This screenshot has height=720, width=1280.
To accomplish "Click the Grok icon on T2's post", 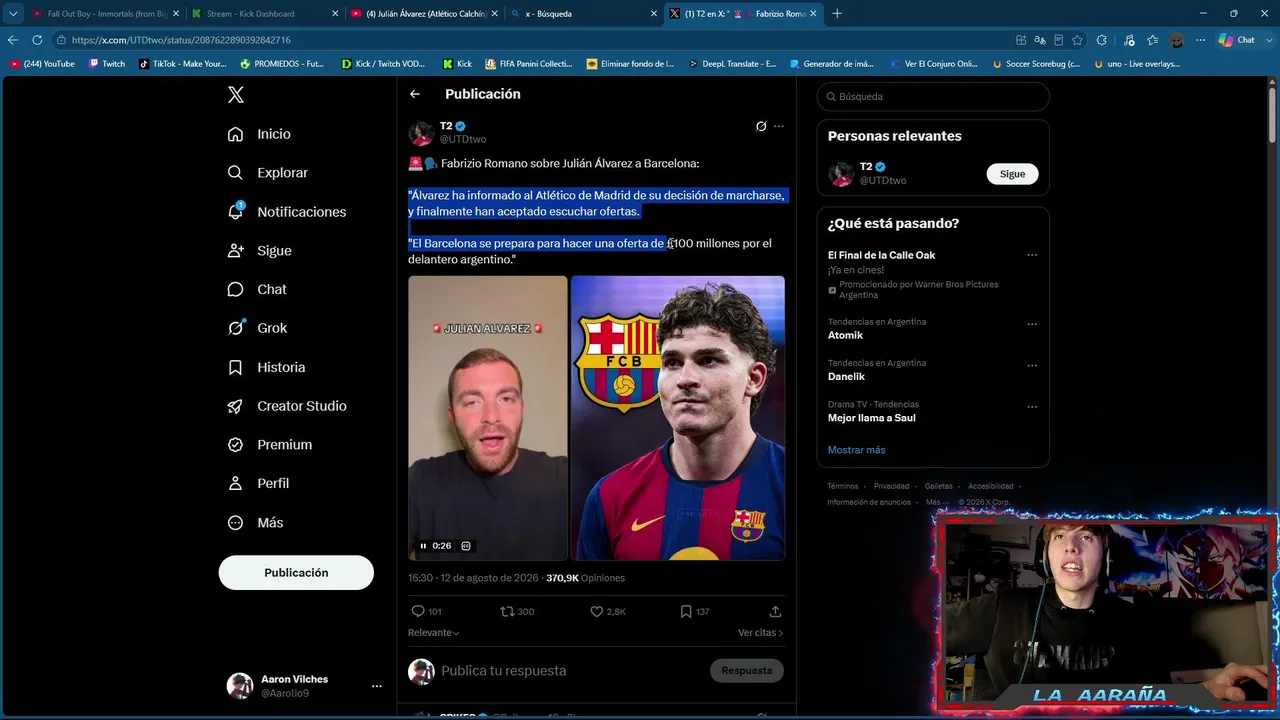I will tap(761, 126).
